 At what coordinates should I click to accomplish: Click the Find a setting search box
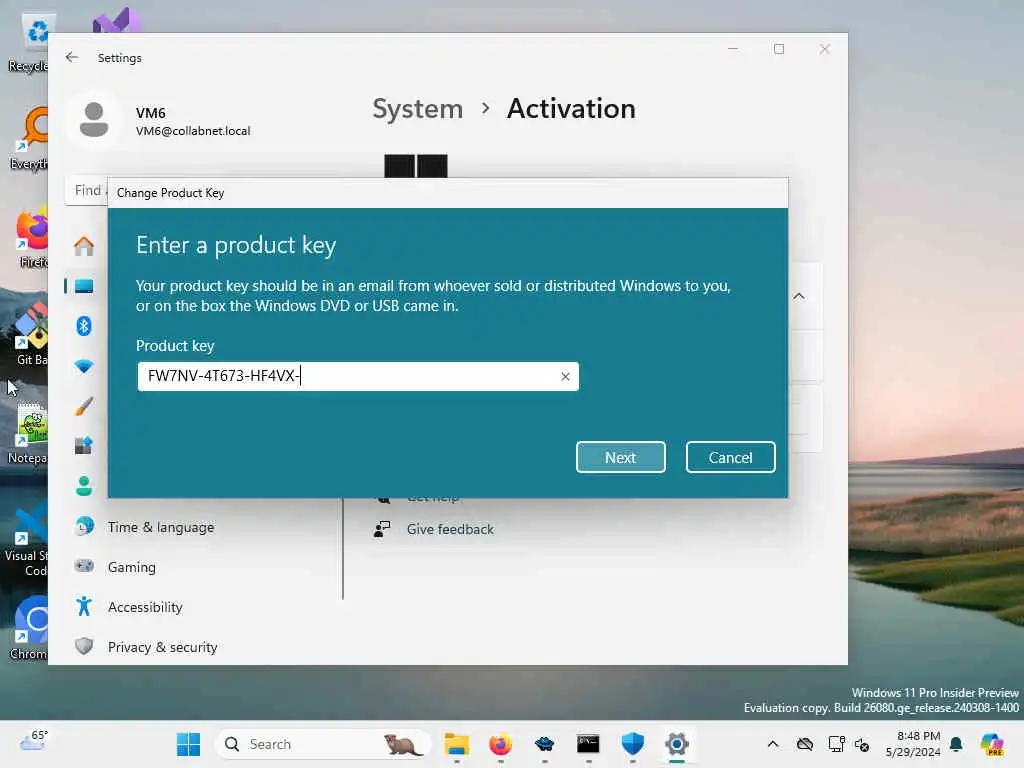click(x=86, y=191)
